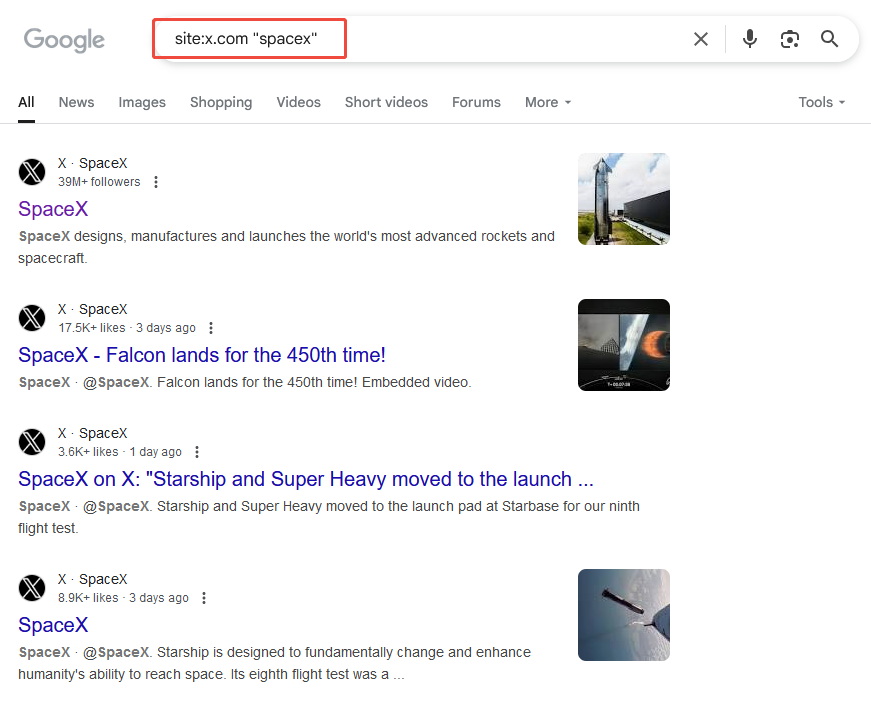Open three-dot menu next to 1 day ago
This screenshot has height=708, width=871.
pyautogui.click(x=197, y=452)
